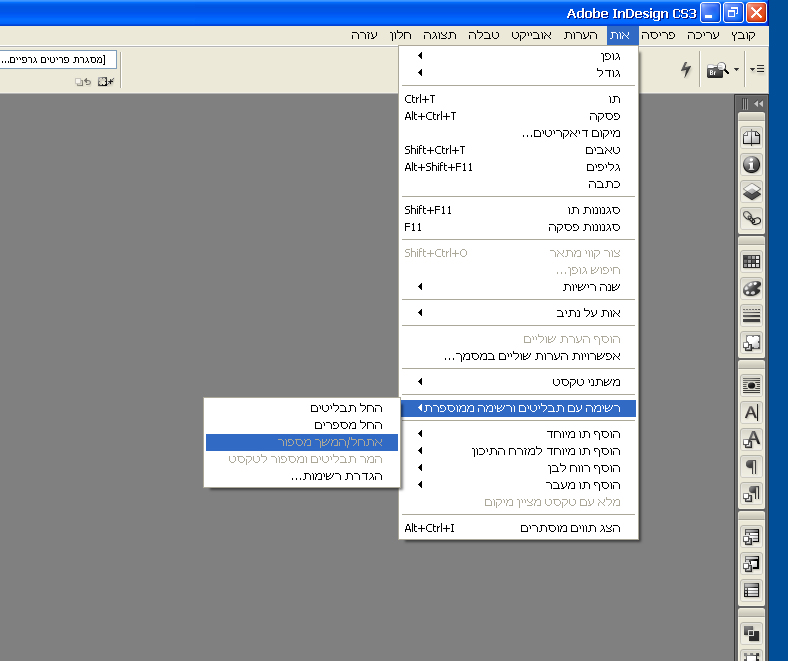Open the Layers panel icon
Viewport: 788px width, 661px height.
coord(751,192)
